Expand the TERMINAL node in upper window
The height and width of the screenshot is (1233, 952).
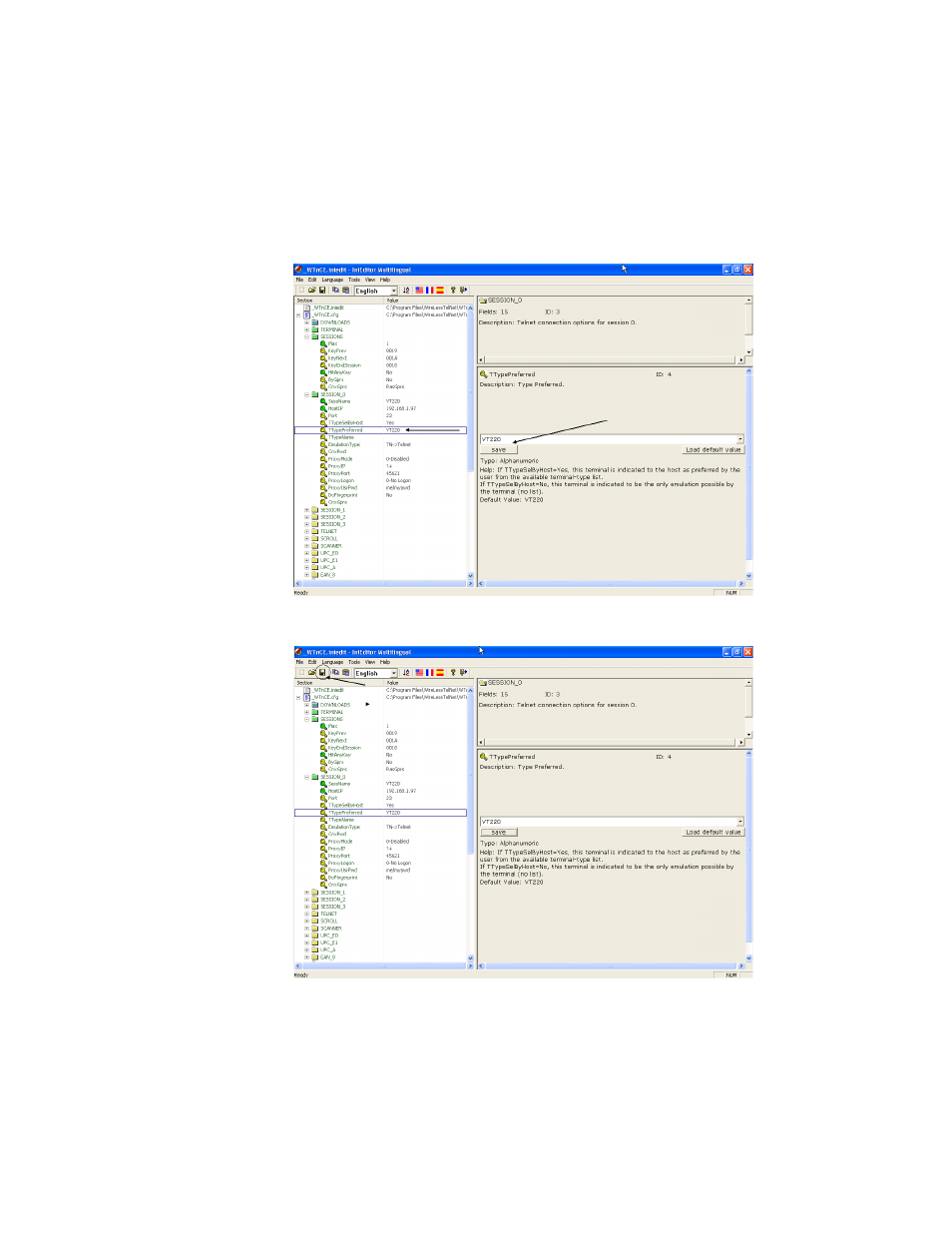click(306, 329)
